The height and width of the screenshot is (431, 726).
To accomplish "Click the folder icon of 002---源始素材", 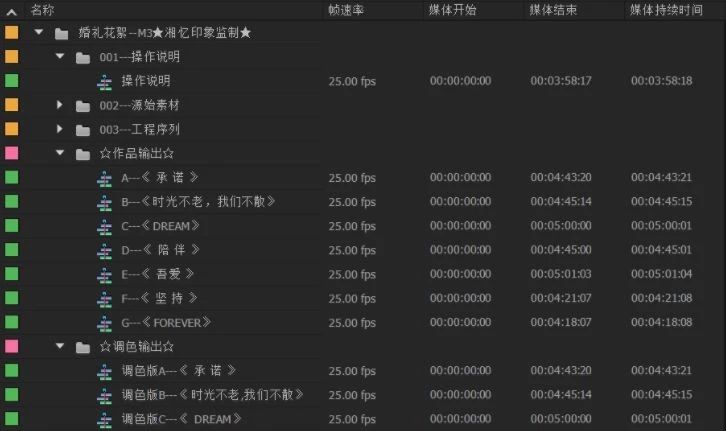I will click(x=83, y=106).
